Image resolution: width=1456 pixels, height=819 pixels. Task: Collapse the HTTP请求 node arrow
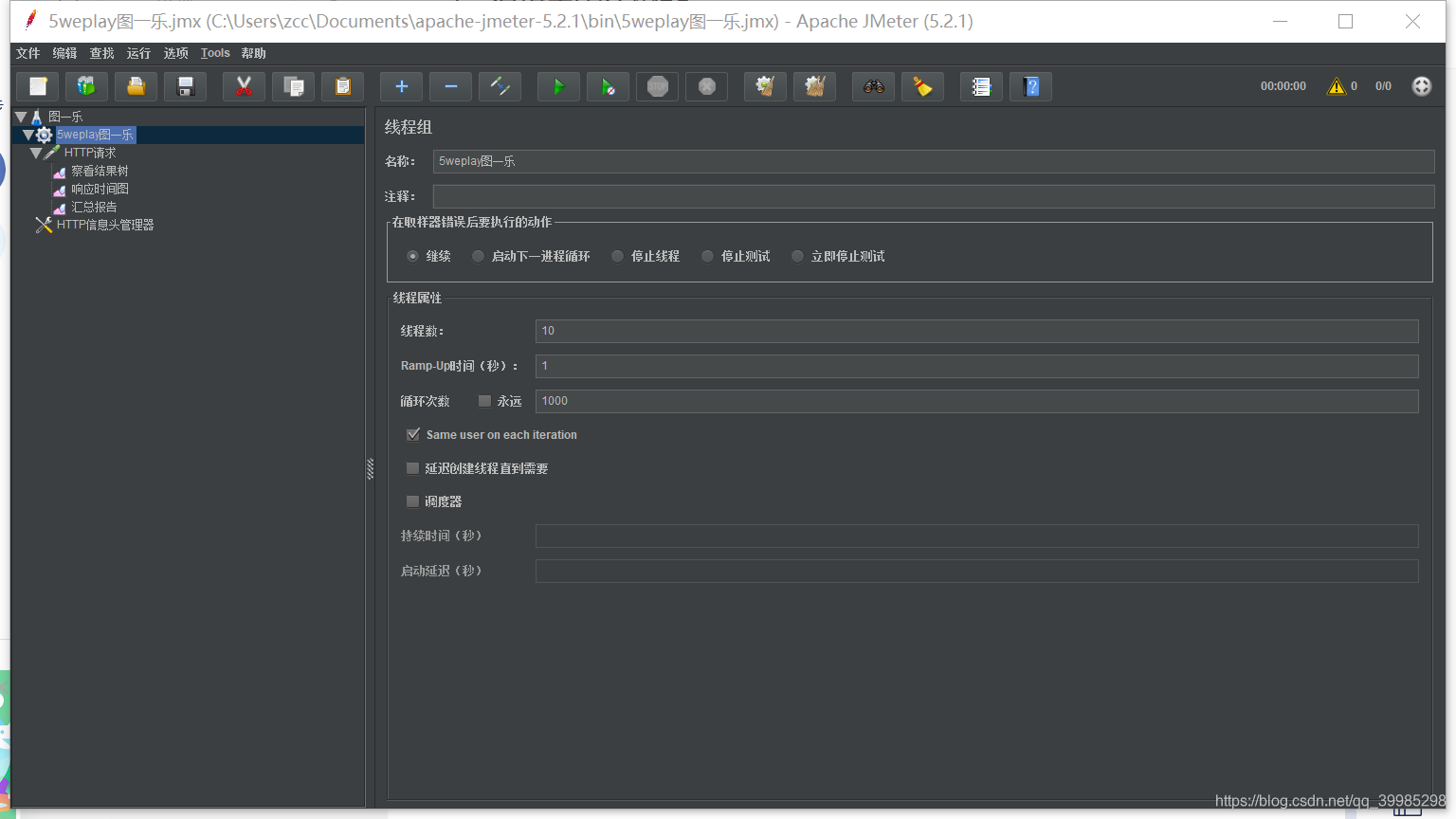coord(36,153)
